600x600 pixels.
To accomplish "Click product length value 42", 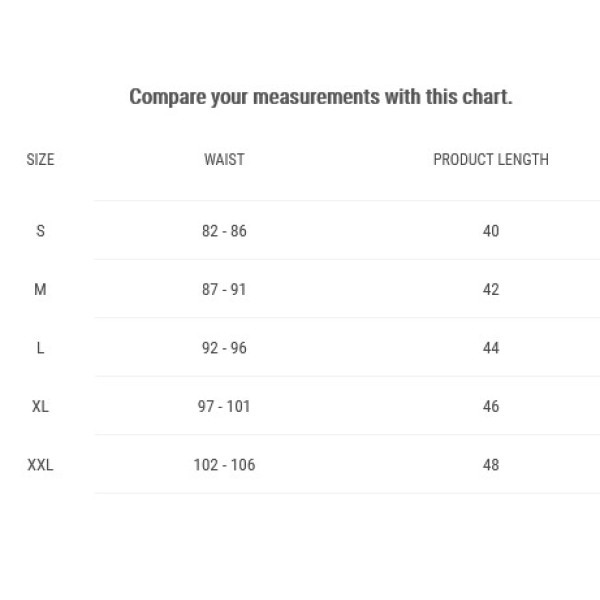I will point(491,289).
